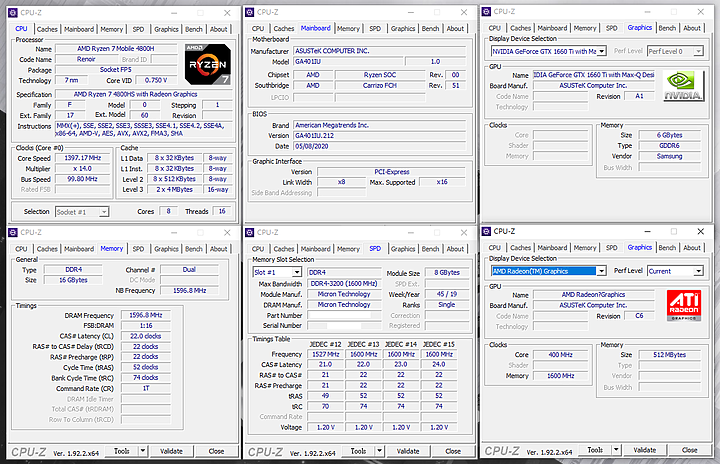Viewport: 720px width, 464px height.
Task: Click the processor Name field AMD Ryzen 7 Mobile 4800H
Action: [x=116, y=49]
